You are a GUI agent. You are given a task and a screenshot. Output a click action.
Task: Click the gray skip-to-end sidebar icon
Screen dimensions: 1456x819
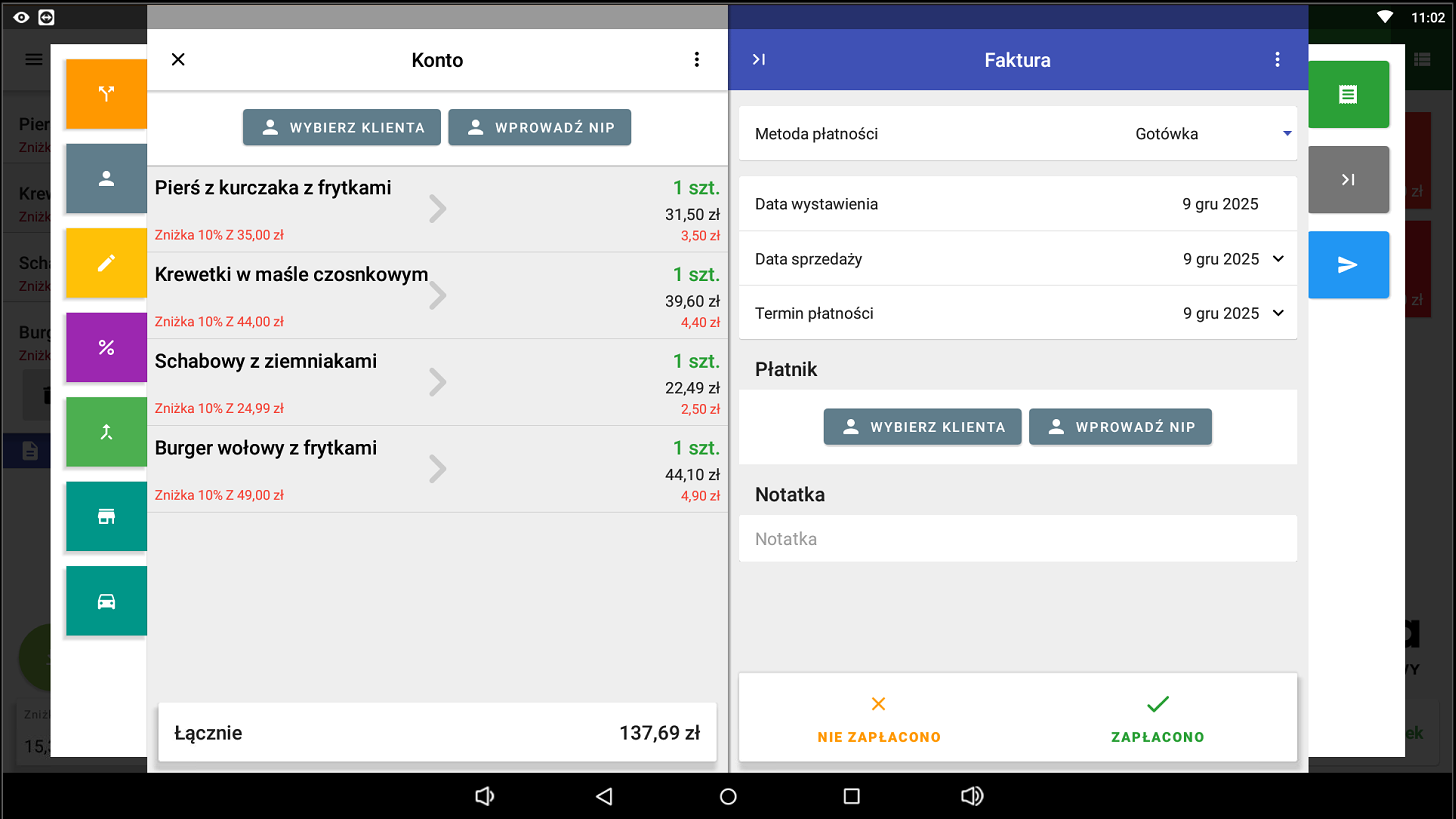(1348, 180)
